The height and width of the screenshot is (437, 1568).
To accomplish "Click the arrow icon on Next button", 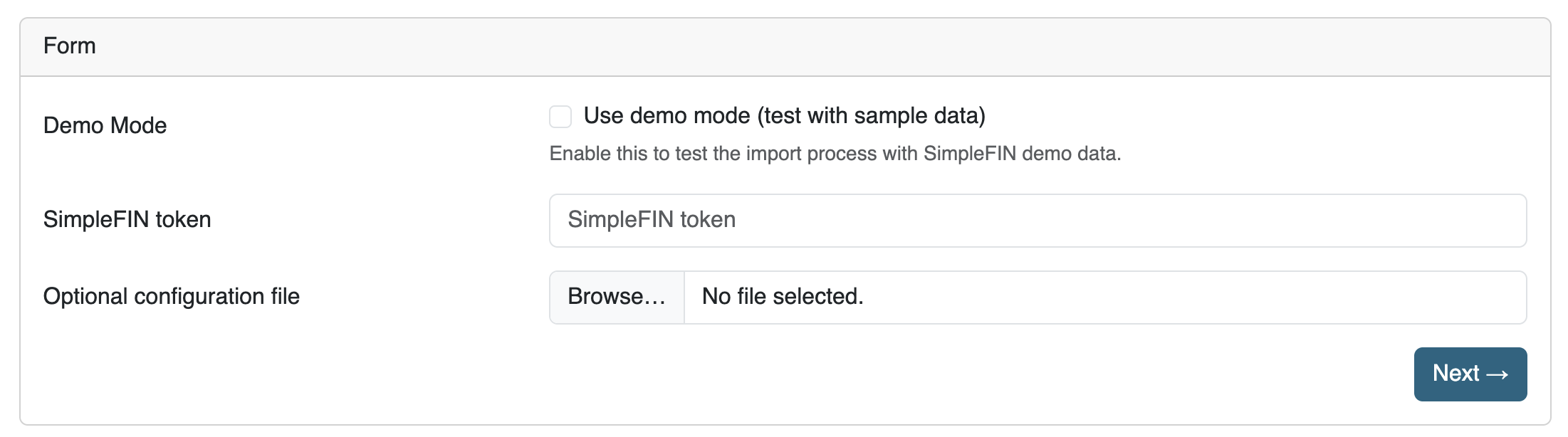I will 1498,374.
